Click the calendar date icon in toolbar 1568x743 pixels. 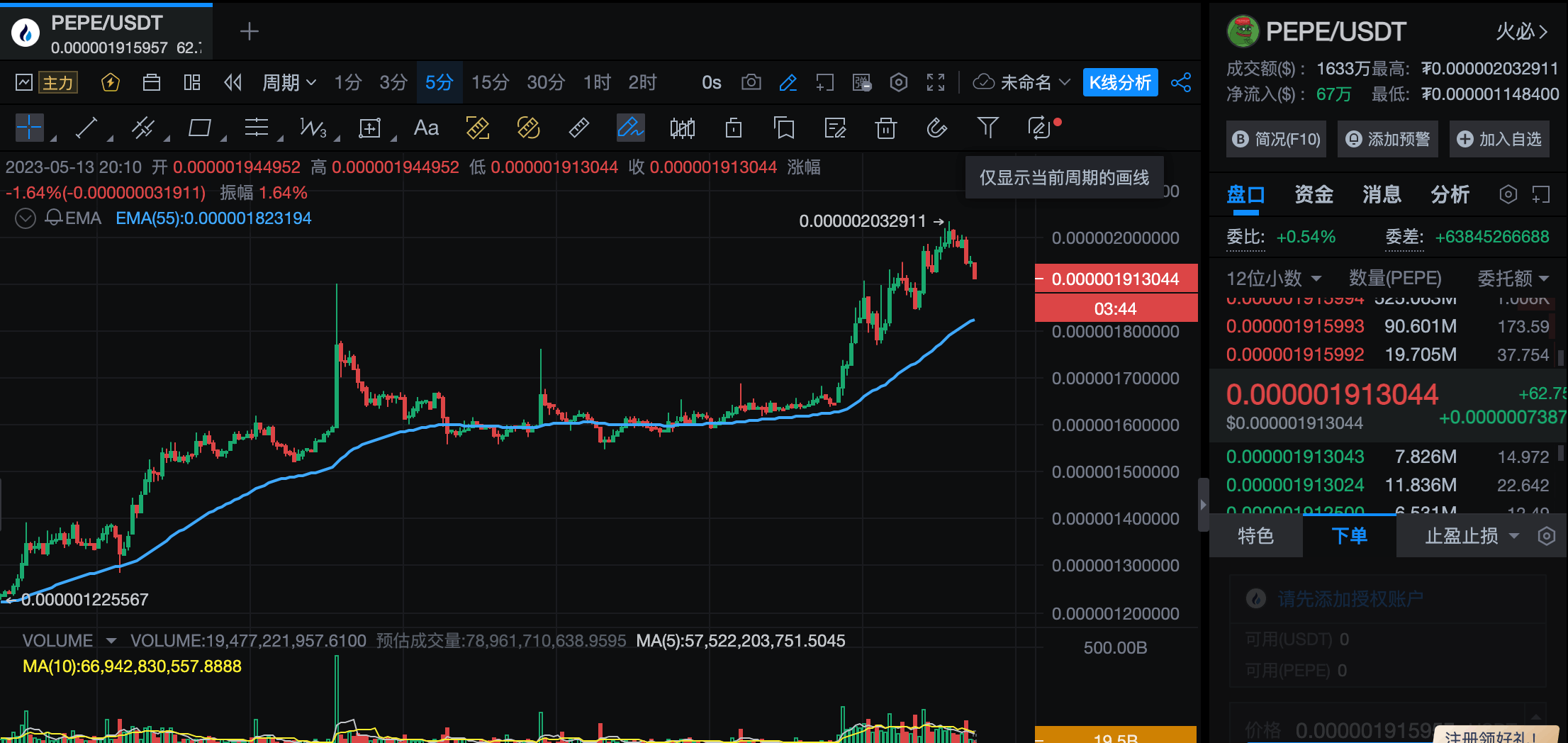tap(152, 83)
